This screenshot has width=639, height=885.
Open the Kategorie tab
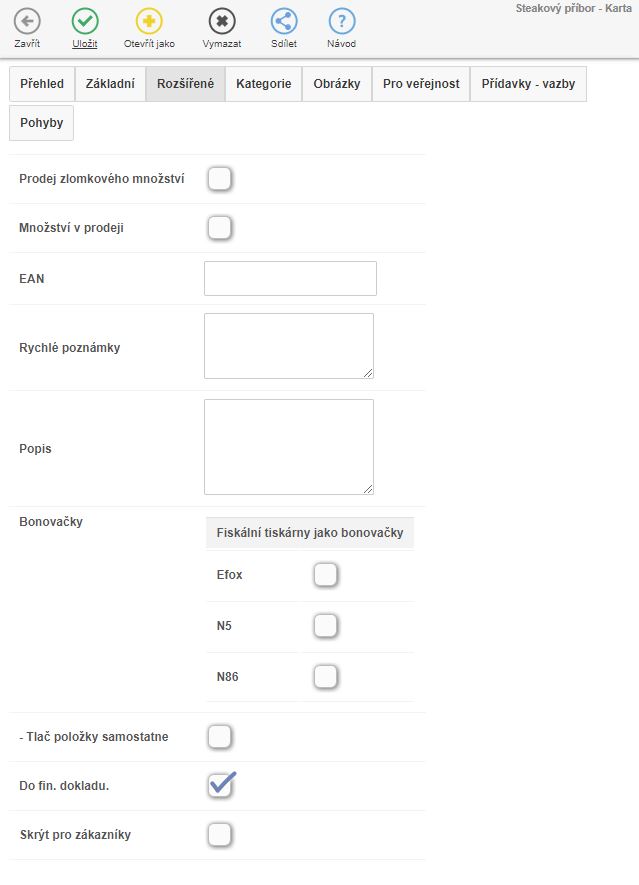[x=264, y=84]
